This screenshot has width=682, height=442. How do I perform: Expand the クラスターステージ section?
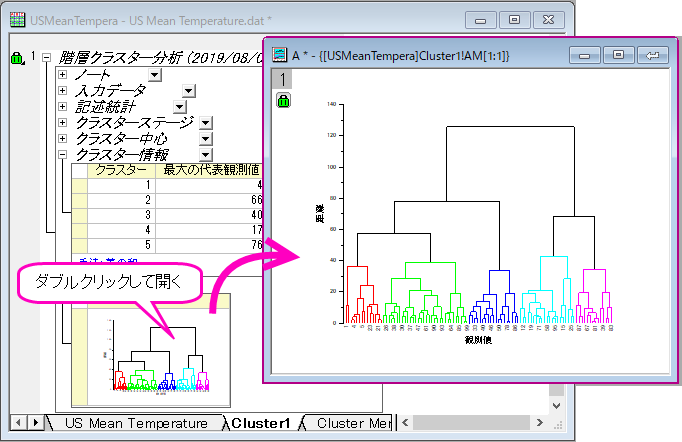point(62,122)
